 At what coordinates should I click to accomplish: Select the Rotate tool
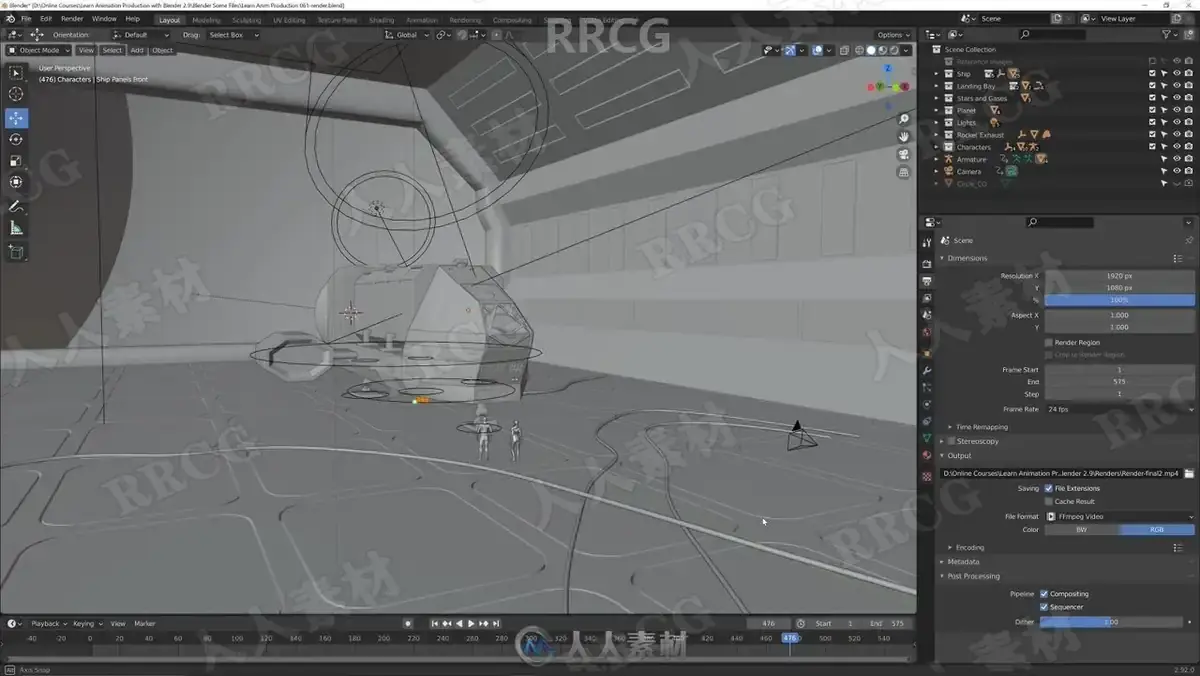pyautogui.click(x=16, y=139)
